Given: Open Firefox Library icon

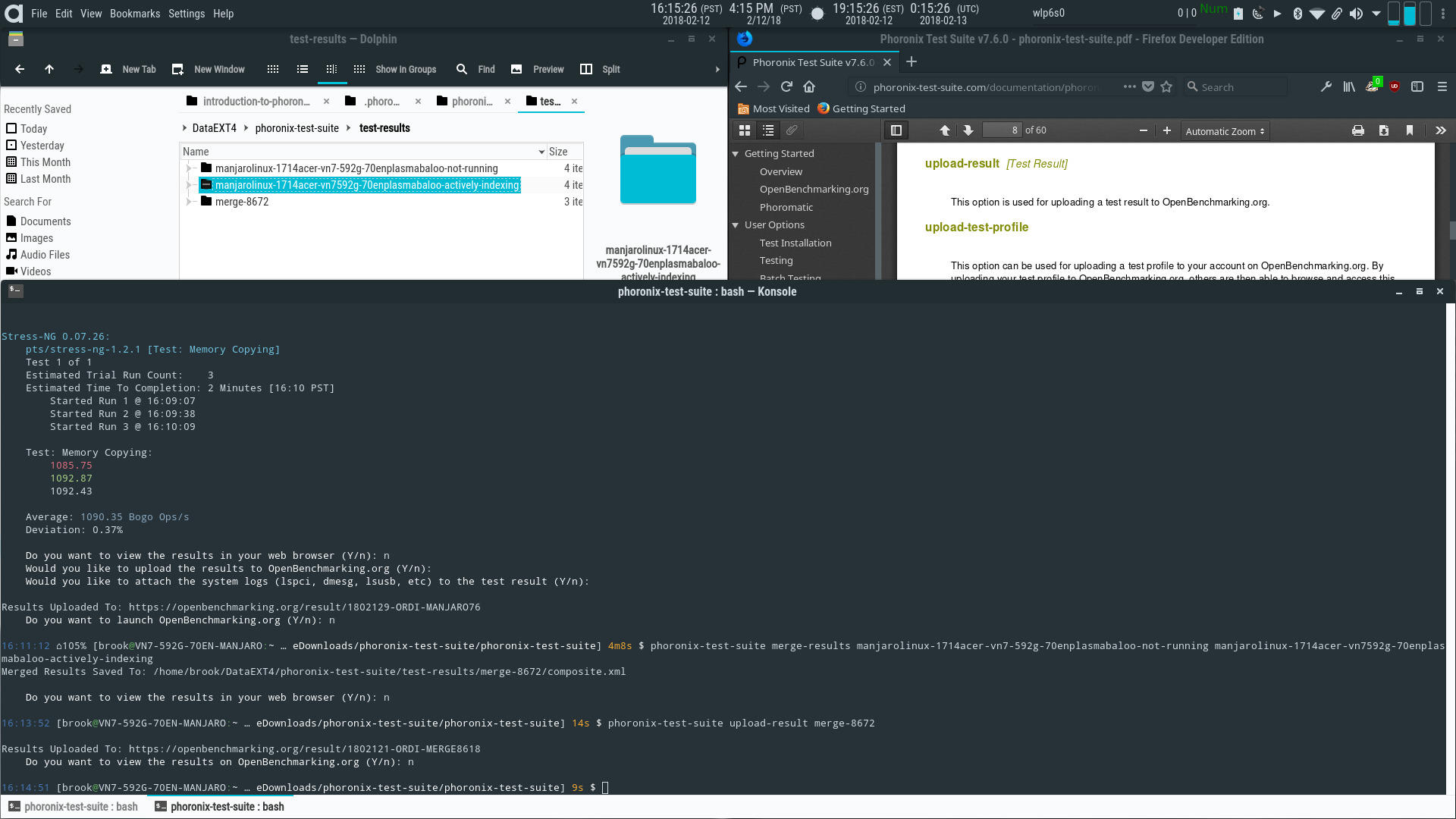Looking at the screenshot, I should [x=1349, y=86].
